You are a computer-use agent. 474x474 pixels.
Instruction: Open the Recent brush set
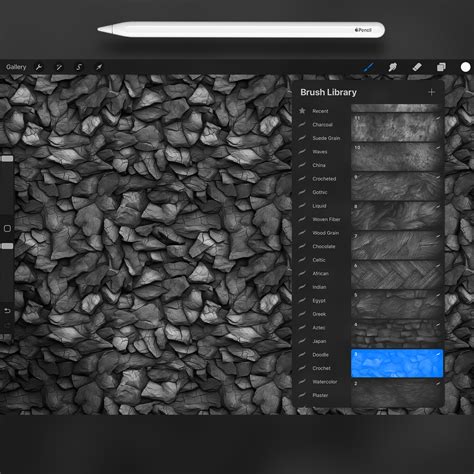[320, 111]
